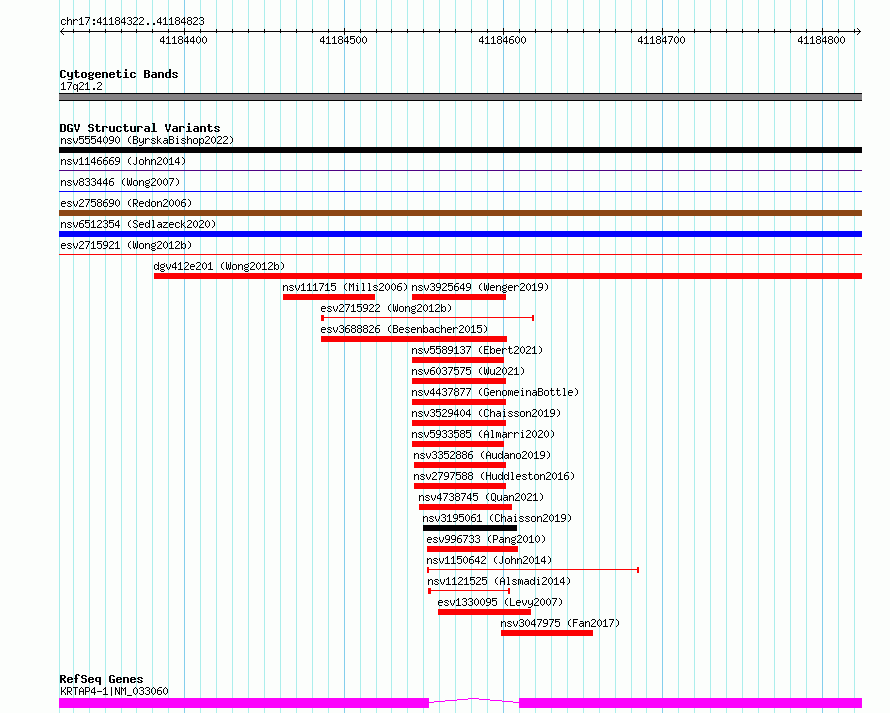
Task: Click ruler position 41184700
Action: click(661, 40)
